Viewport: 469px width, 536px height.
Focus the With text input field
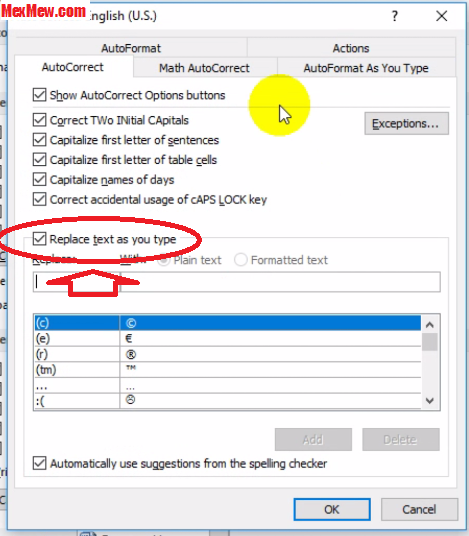[281, 282]
